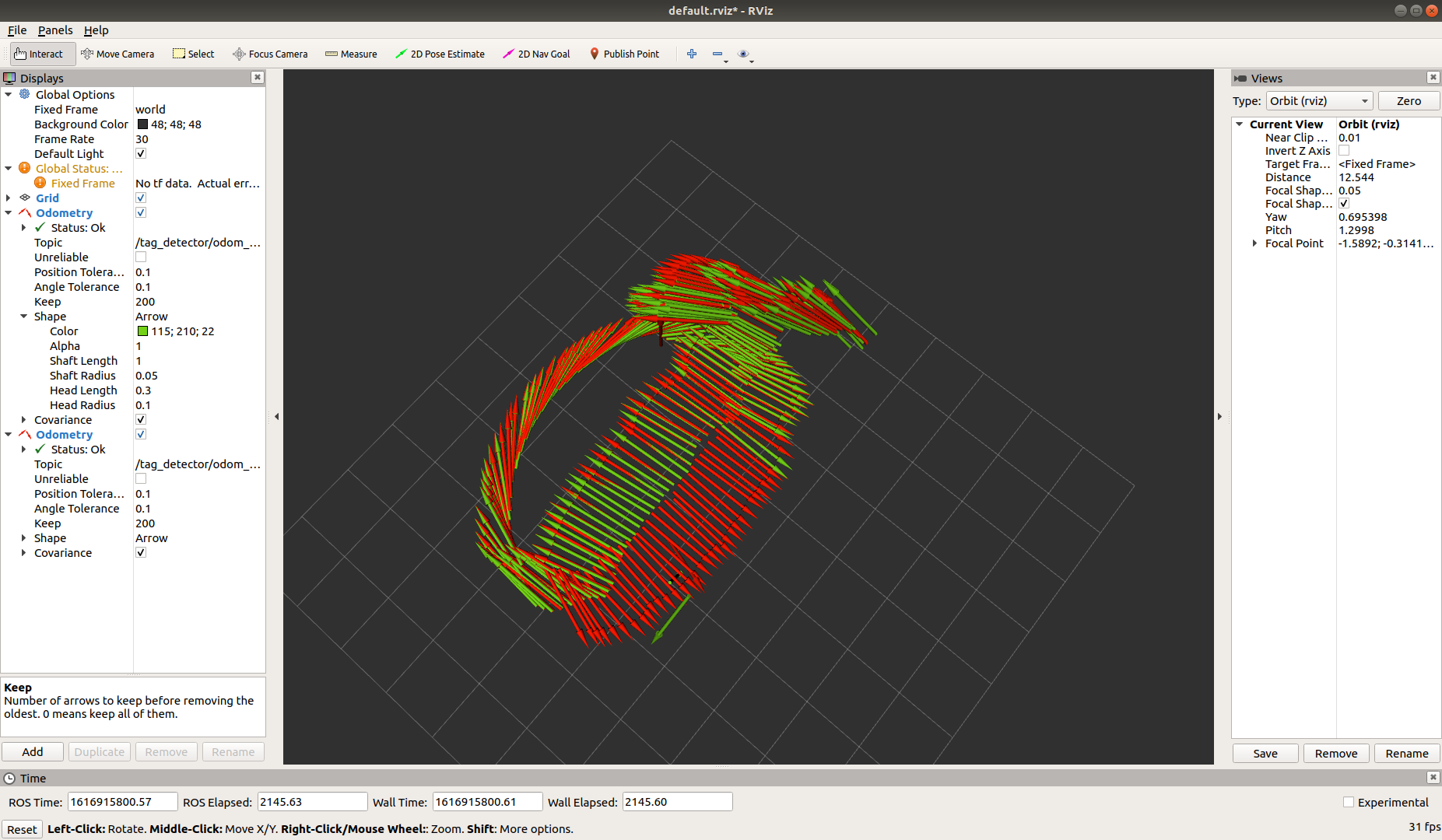This screenshot has height=840, width=1442.
Task: Click the Remove view button
Action: [1336, 753]
